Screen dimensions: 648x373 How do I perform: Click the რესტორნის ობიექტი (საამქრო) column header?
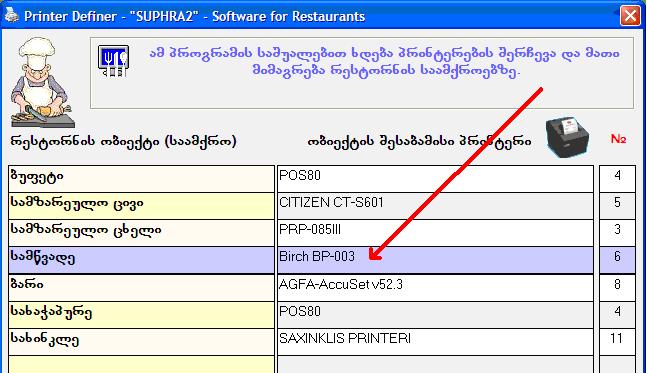pos(123,142)
